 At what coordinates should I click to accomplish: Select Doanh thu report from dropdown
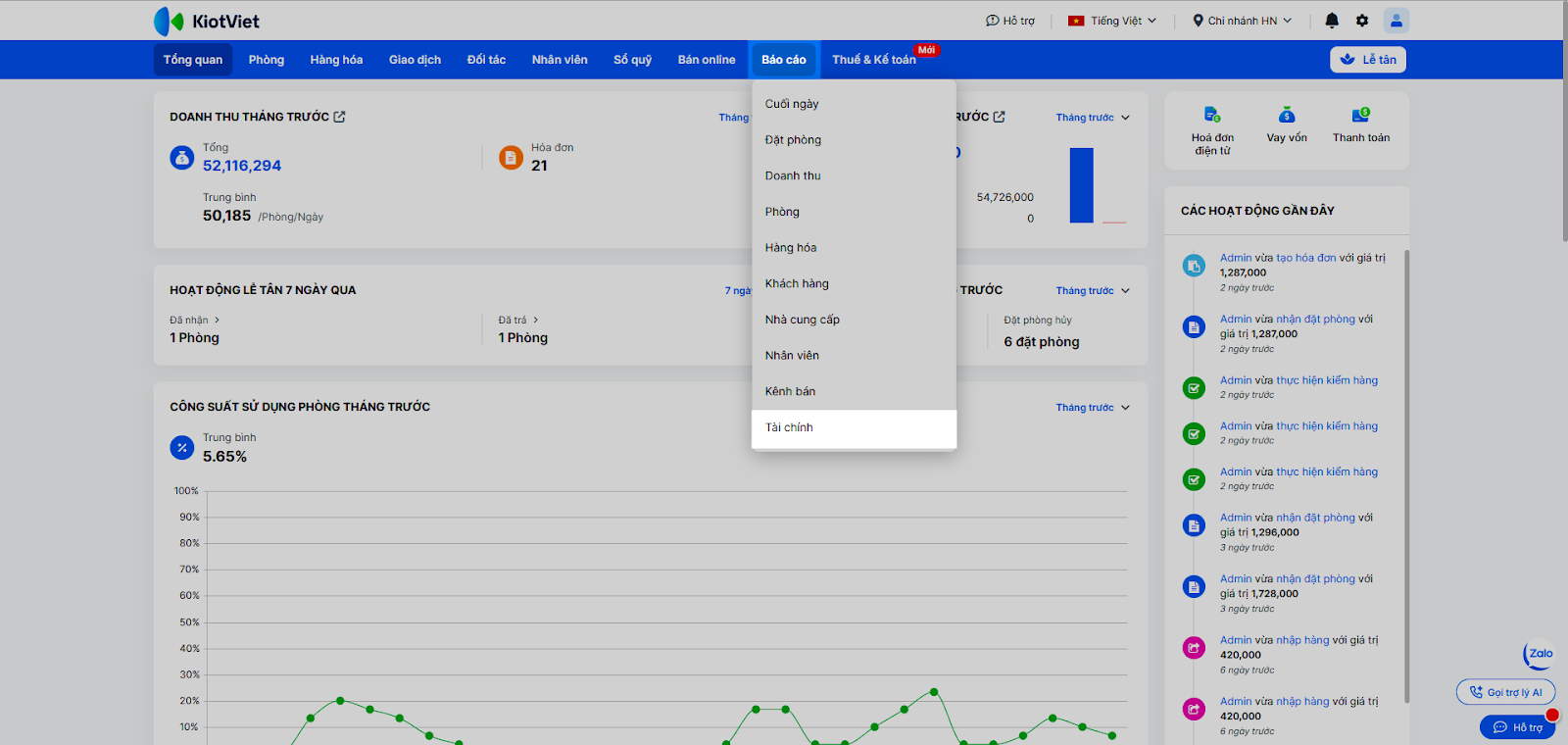pyautogui.click(x=854, y=176)
